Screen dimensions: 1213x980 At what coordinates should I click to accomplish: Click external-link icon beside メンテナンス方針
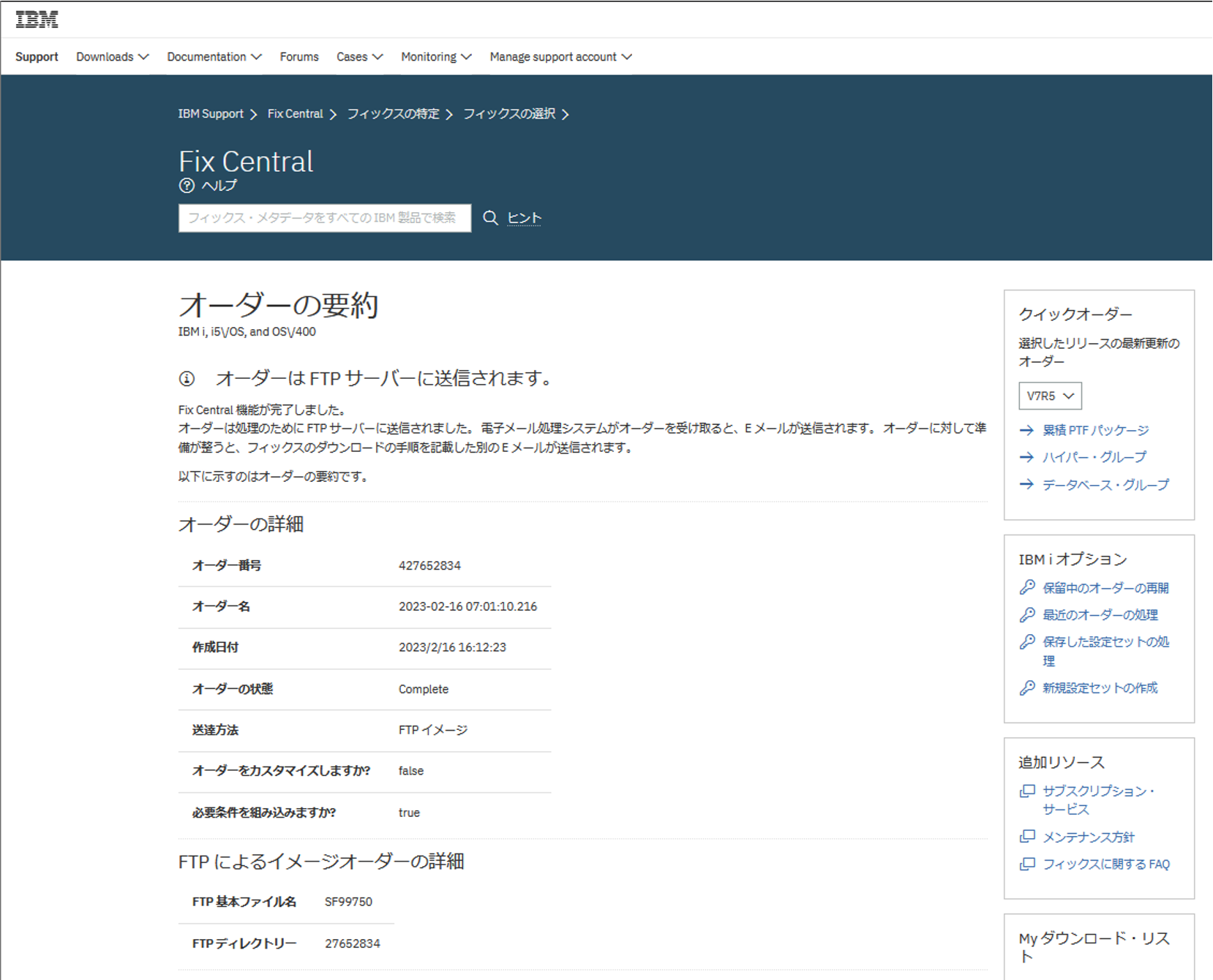click(x=1027, y=836)
